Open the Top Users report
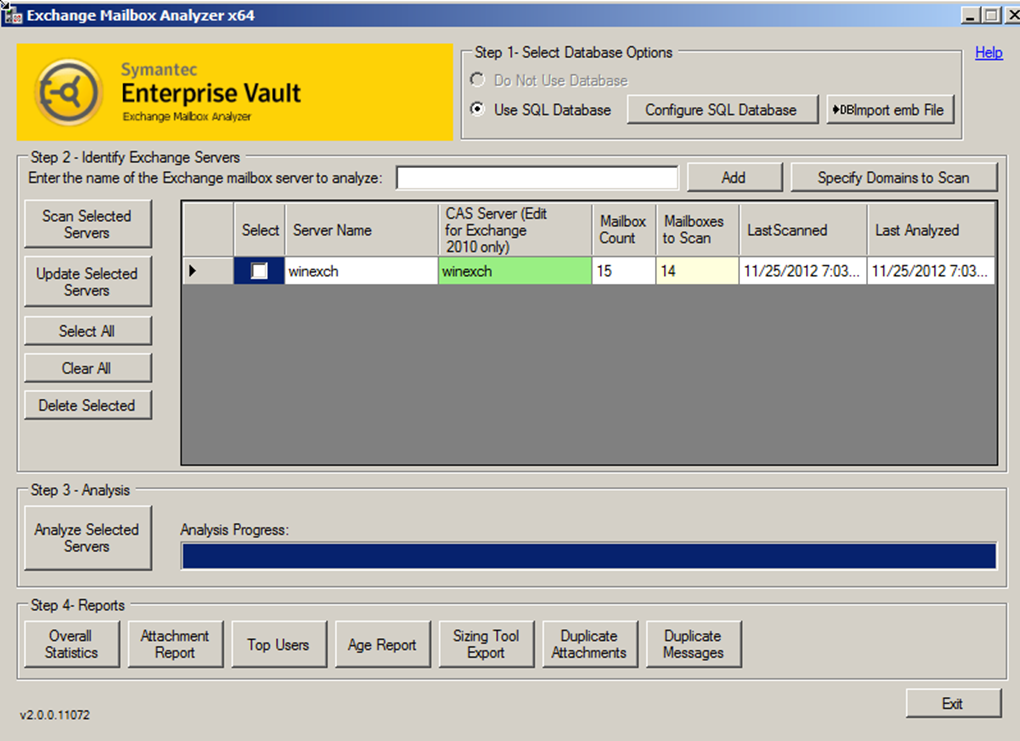This screenshot has width=1020, height=741. pos(278,644)
